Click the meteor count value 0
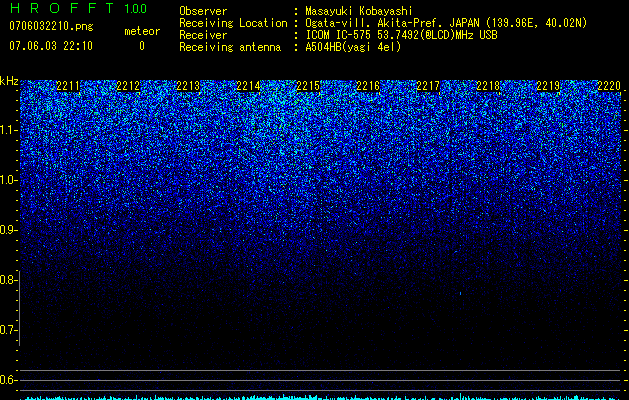Screen dimensions: 629x400 tap(142, 46)
